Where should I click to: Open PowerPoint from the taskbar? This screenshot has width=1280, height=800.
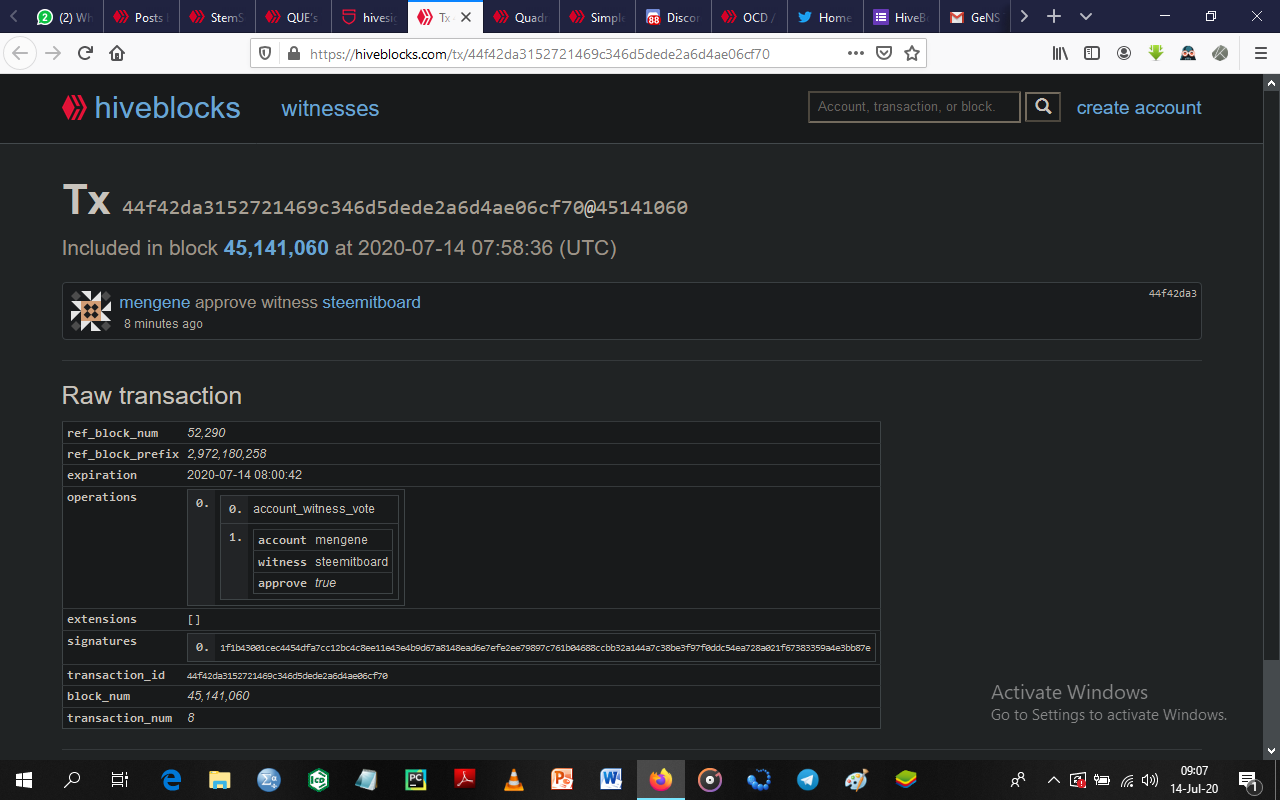[563, 779]
